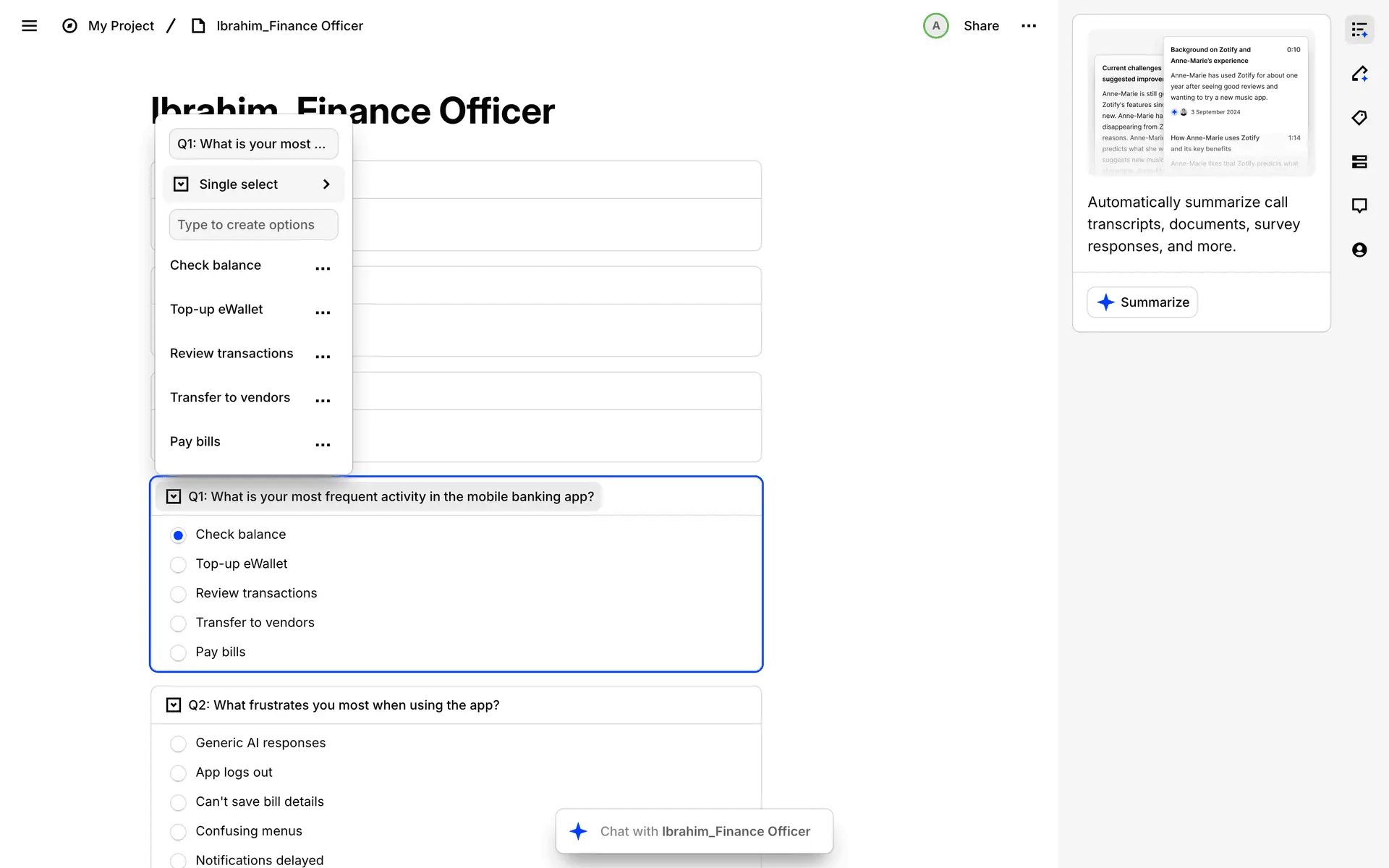Open the hamburger navigation menu
Viewport: 1389px width, 868px height.
tap(29, 26)
